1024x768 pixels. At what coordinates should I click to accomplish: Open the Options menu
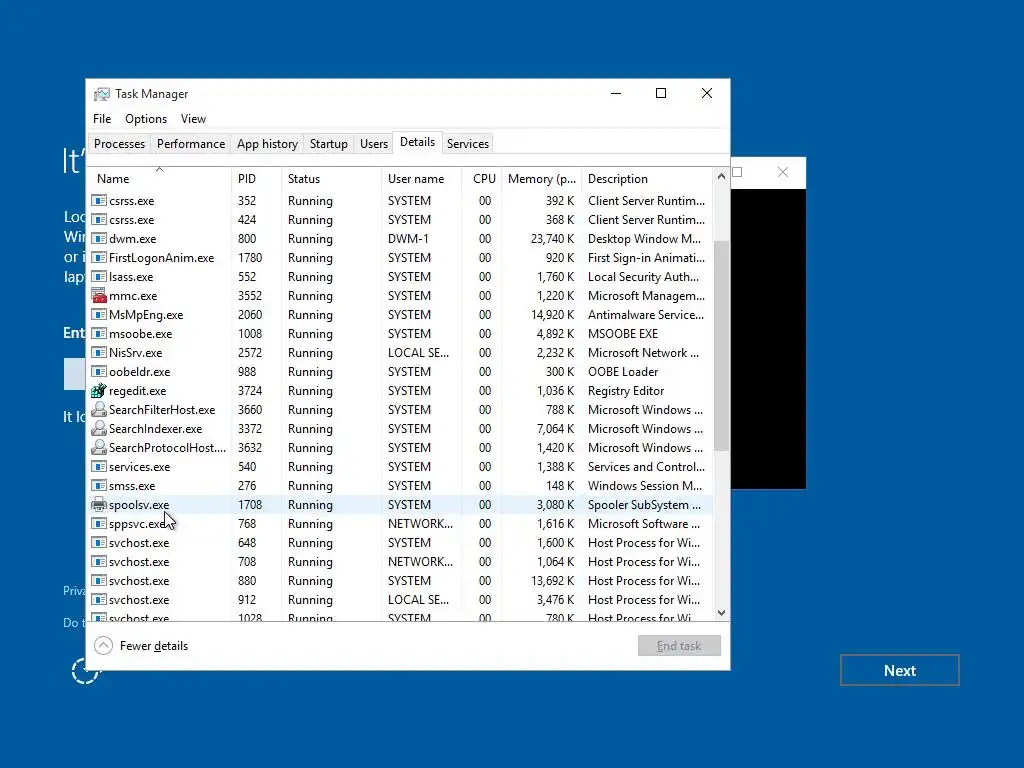pos(146,119)
